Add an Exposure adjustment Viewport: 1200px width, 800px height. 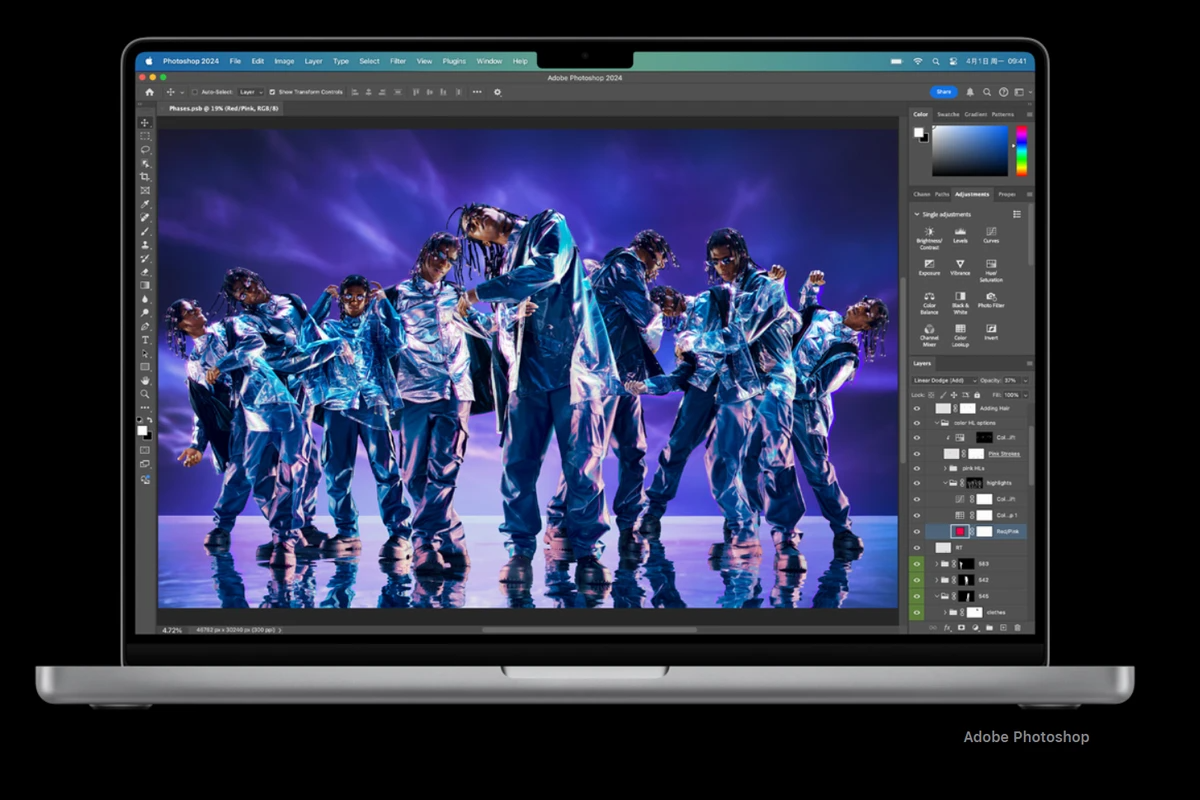pyautogui.click(x=929, y=268)
